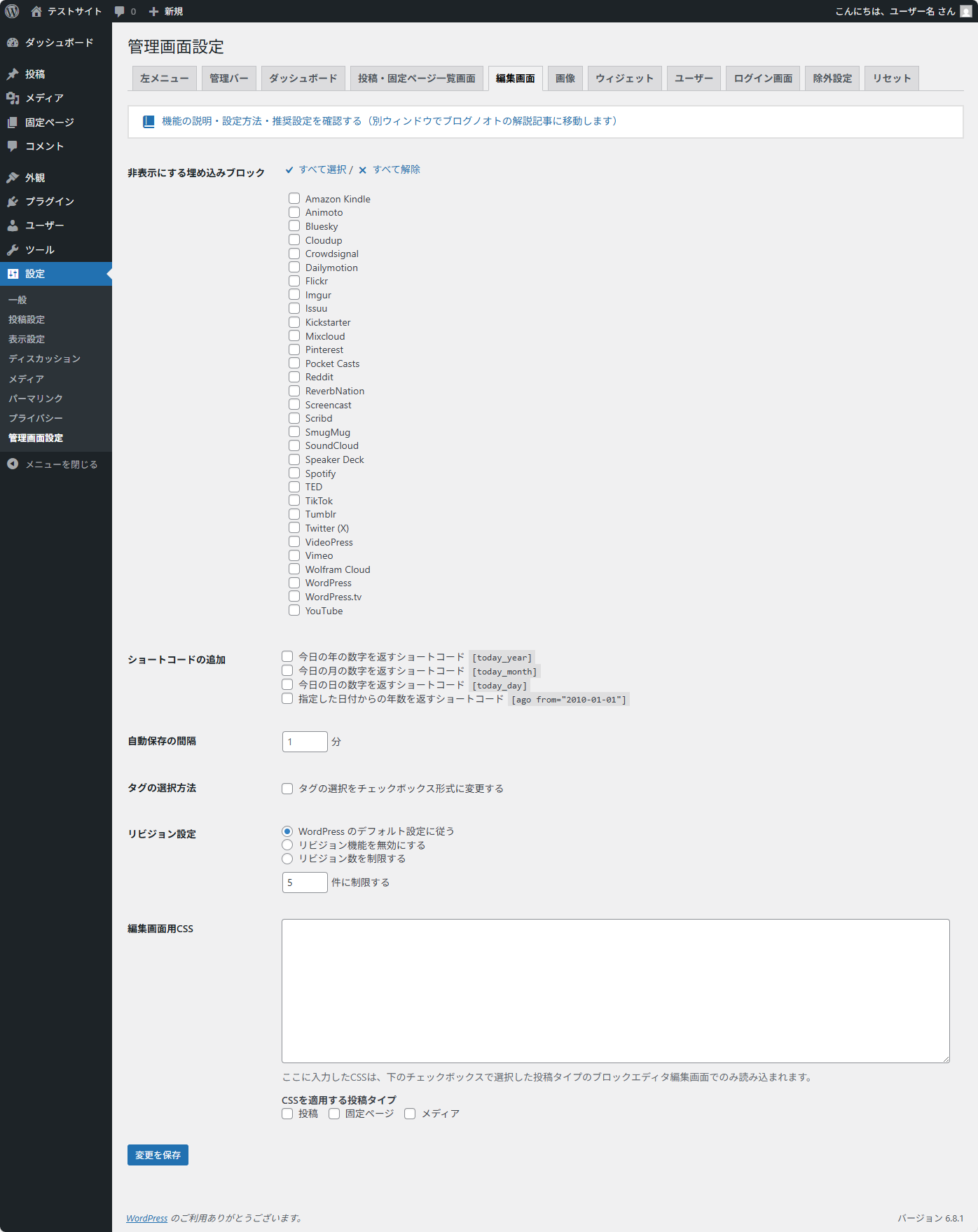Click the WordPress logo icon in admin bar
The width and height of the screenshot is (978, 1232).
pos(12,11)
